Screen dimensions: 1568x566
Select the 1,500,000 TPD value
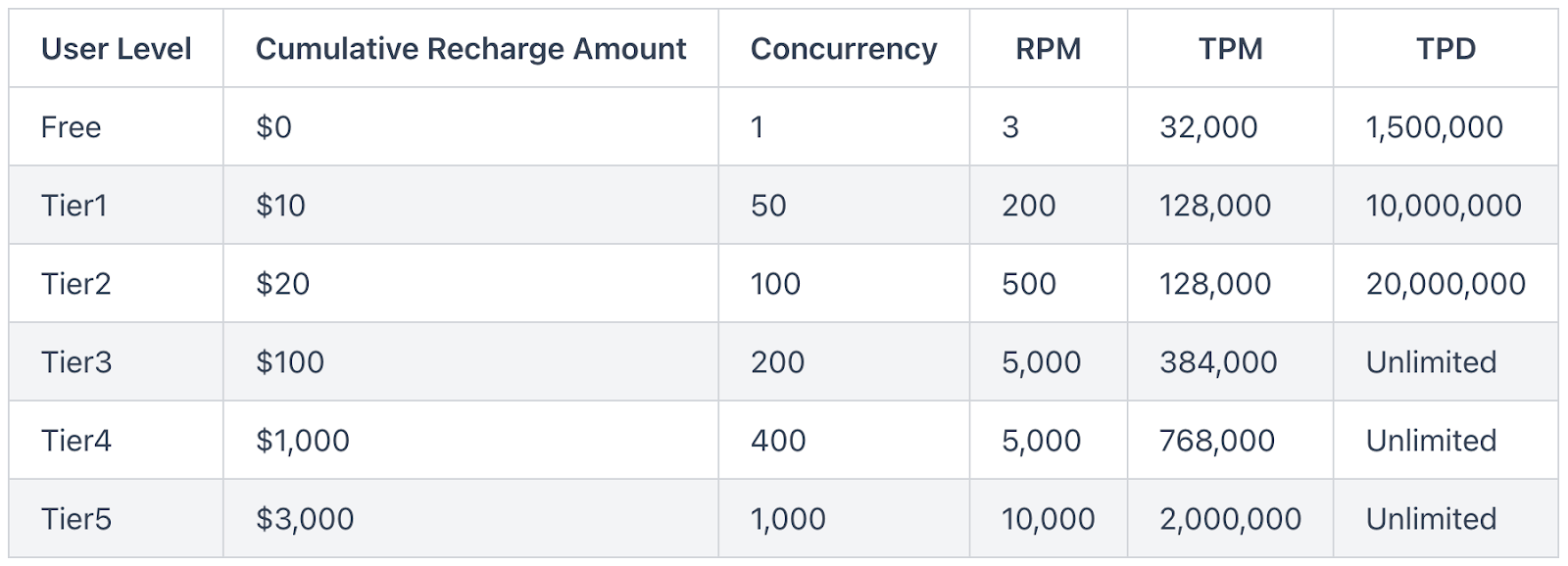(x=1435, y=127)
